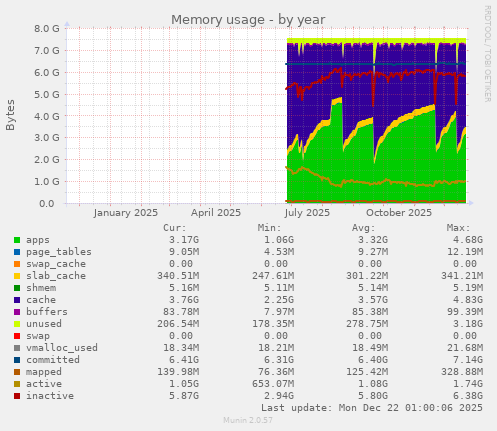
Task: Click the 'page_tables' legend label
Action: pyautogui.click(x=59, y=252)
